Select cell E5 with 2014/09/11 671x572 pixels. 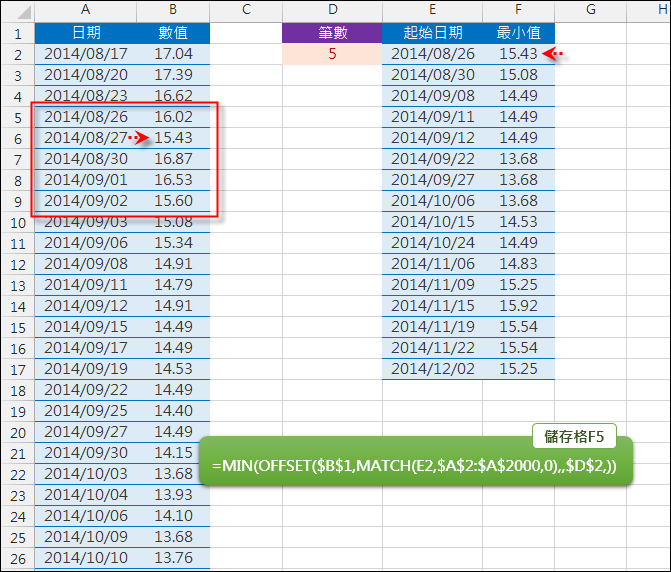tap(432, 117)
